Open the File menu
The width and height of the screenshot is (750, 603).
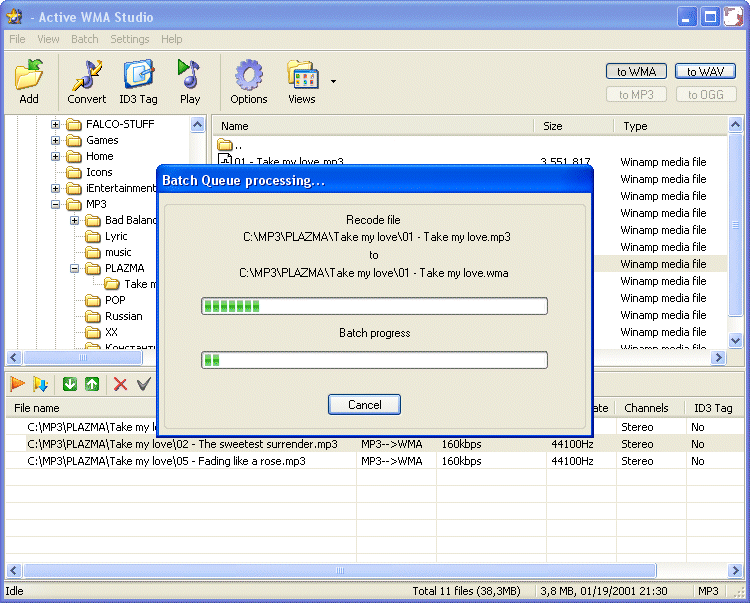[17, 39]
